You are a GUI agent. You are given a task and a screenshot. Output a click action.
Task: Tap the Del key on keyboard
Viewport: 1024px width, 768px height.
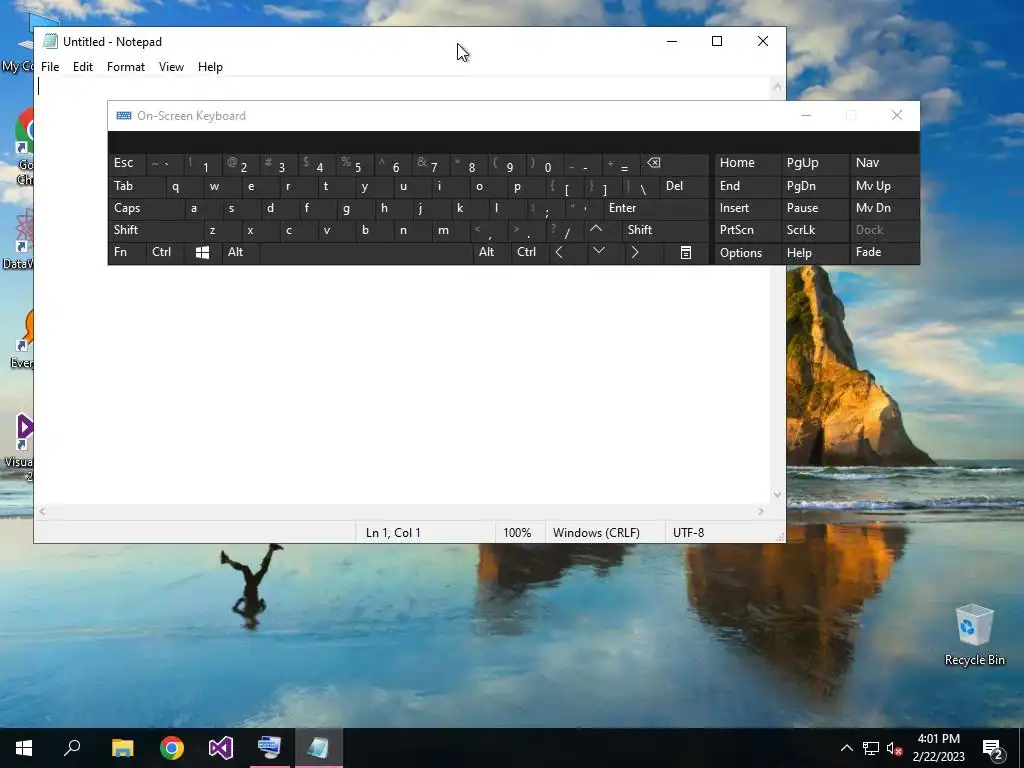[x=684, y=186]
